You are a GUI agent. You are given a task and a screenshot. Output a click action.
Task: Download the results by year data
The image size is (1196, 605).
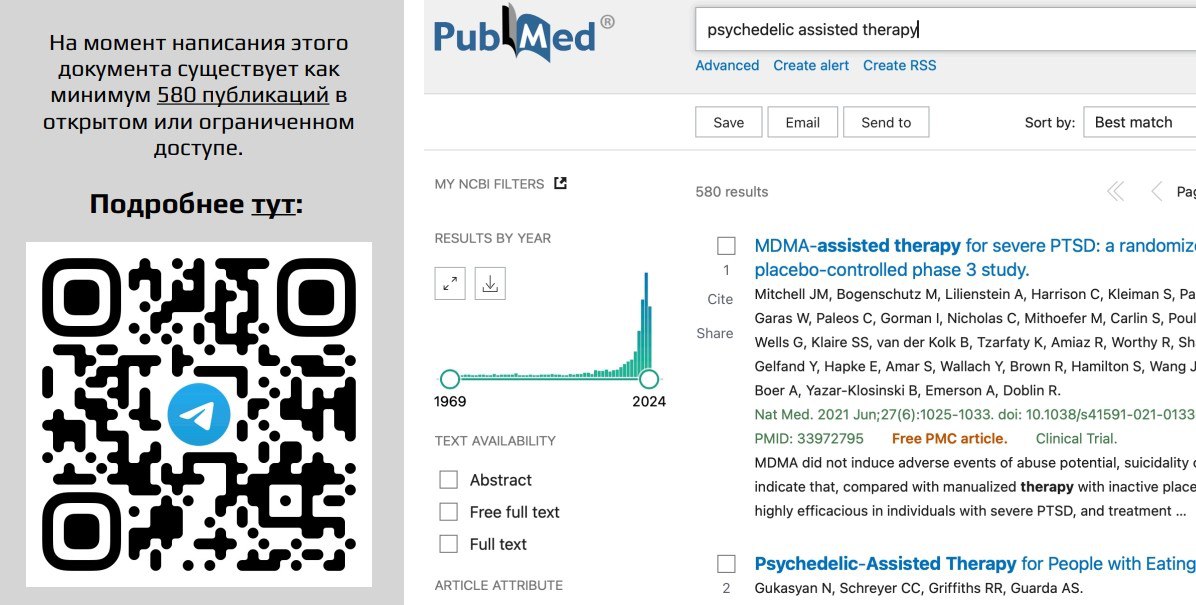pos(490,284)
